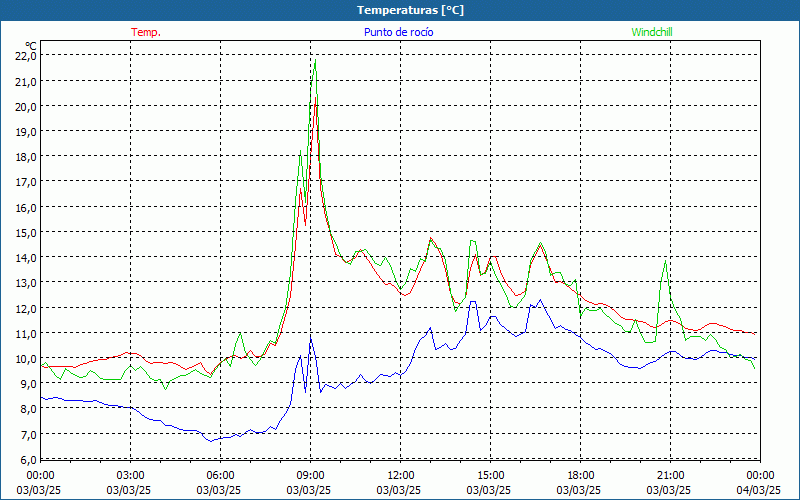Screen dimensions: 800x500
Task: Click the 15:00 time axis label
Action: 490,475
